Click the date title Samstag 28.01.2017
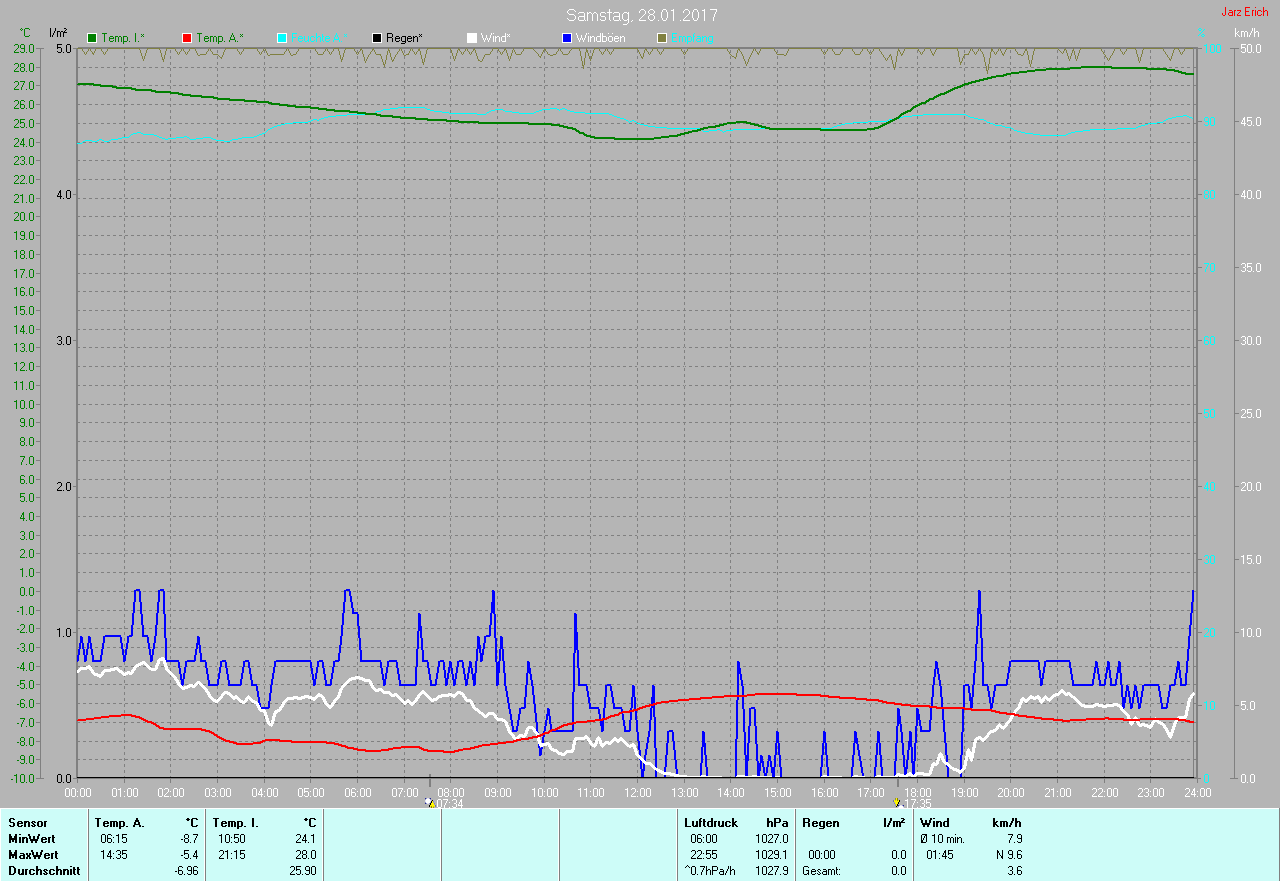This screenshot has width=1280, height=881. click(641, 15)
